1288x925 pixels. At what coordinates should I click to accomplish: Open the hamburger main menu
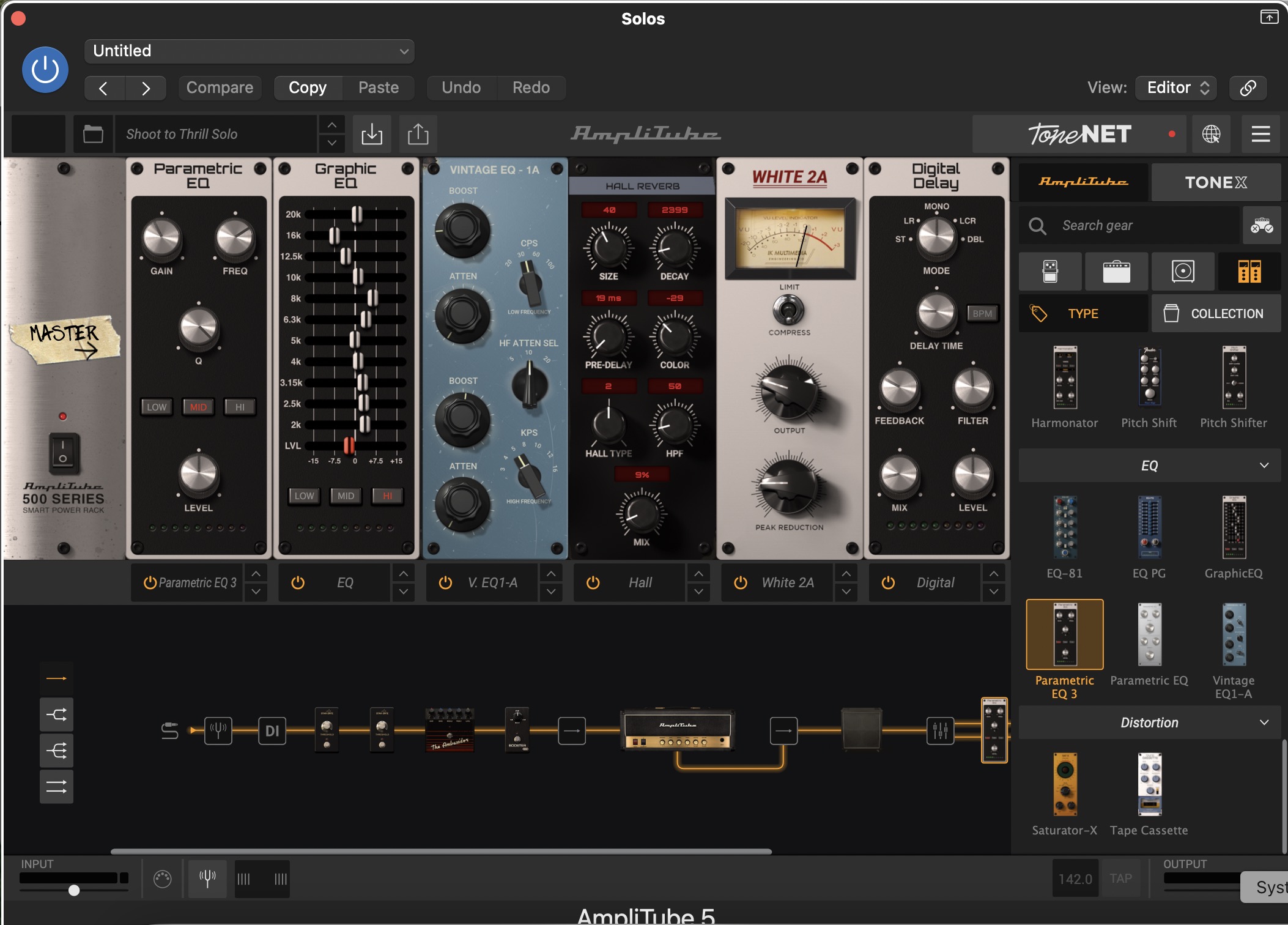click(1260, 134)
